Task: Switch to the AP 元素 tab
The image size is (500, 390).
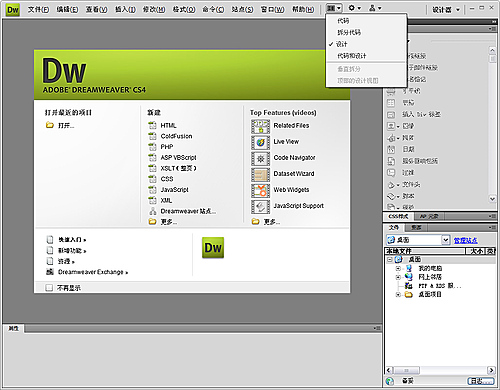Action: pyautogui.click(x=429, y=216)
